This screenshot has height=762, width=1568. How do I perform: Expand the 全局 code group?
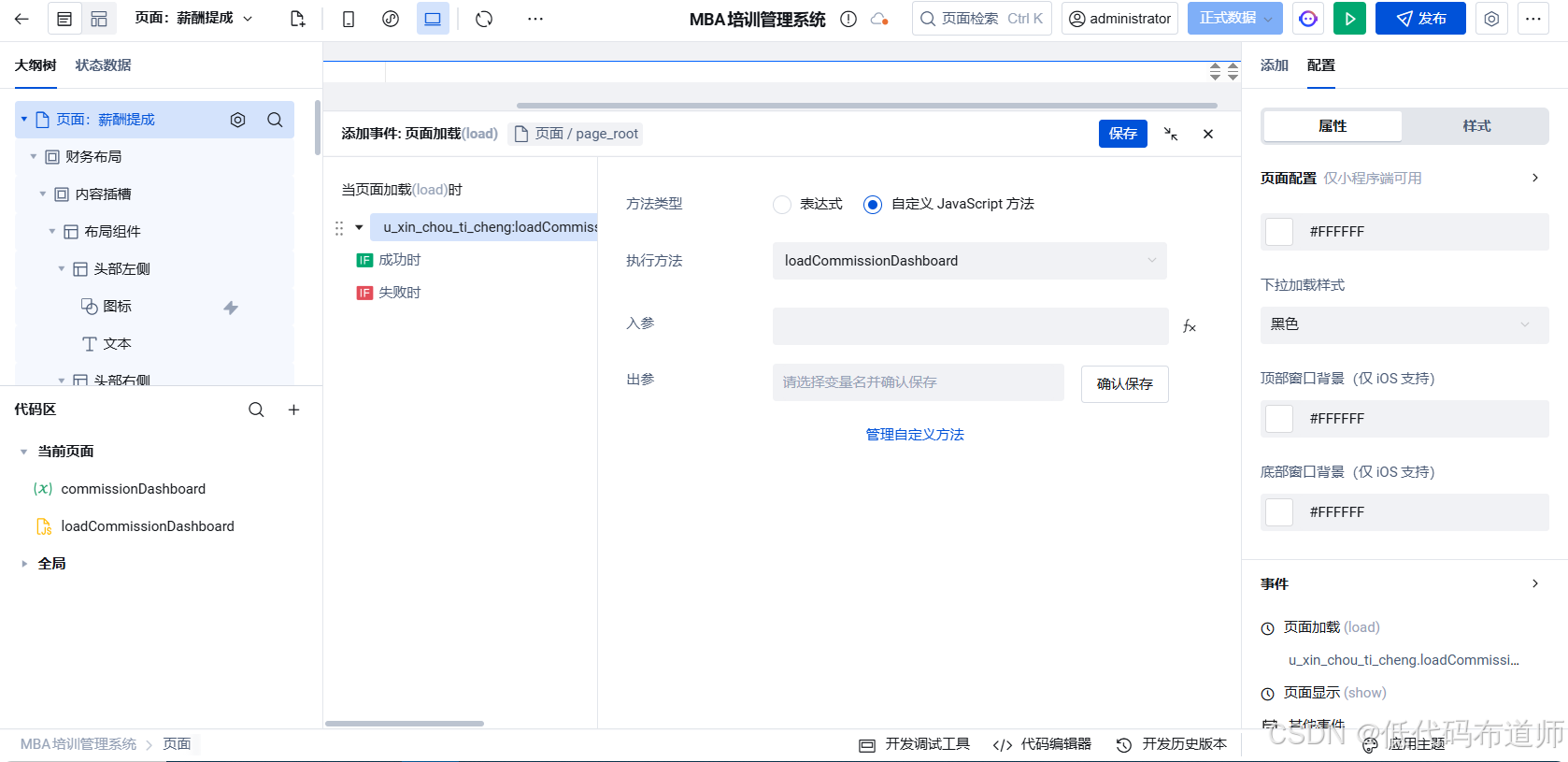pos(24,564)
